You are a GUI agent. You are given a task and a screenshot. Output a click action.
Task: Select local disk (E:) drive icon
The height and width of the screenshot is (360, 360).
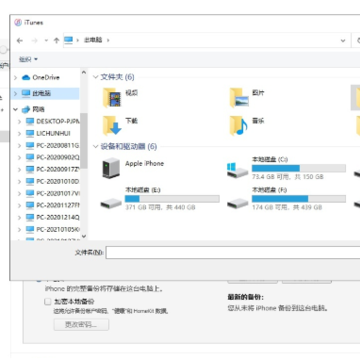pos(111,202)
